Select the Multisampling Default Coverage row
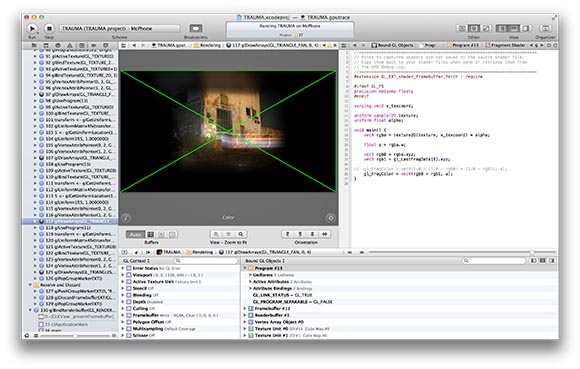Viewport: 580px width, 369px height. point(180,329)
